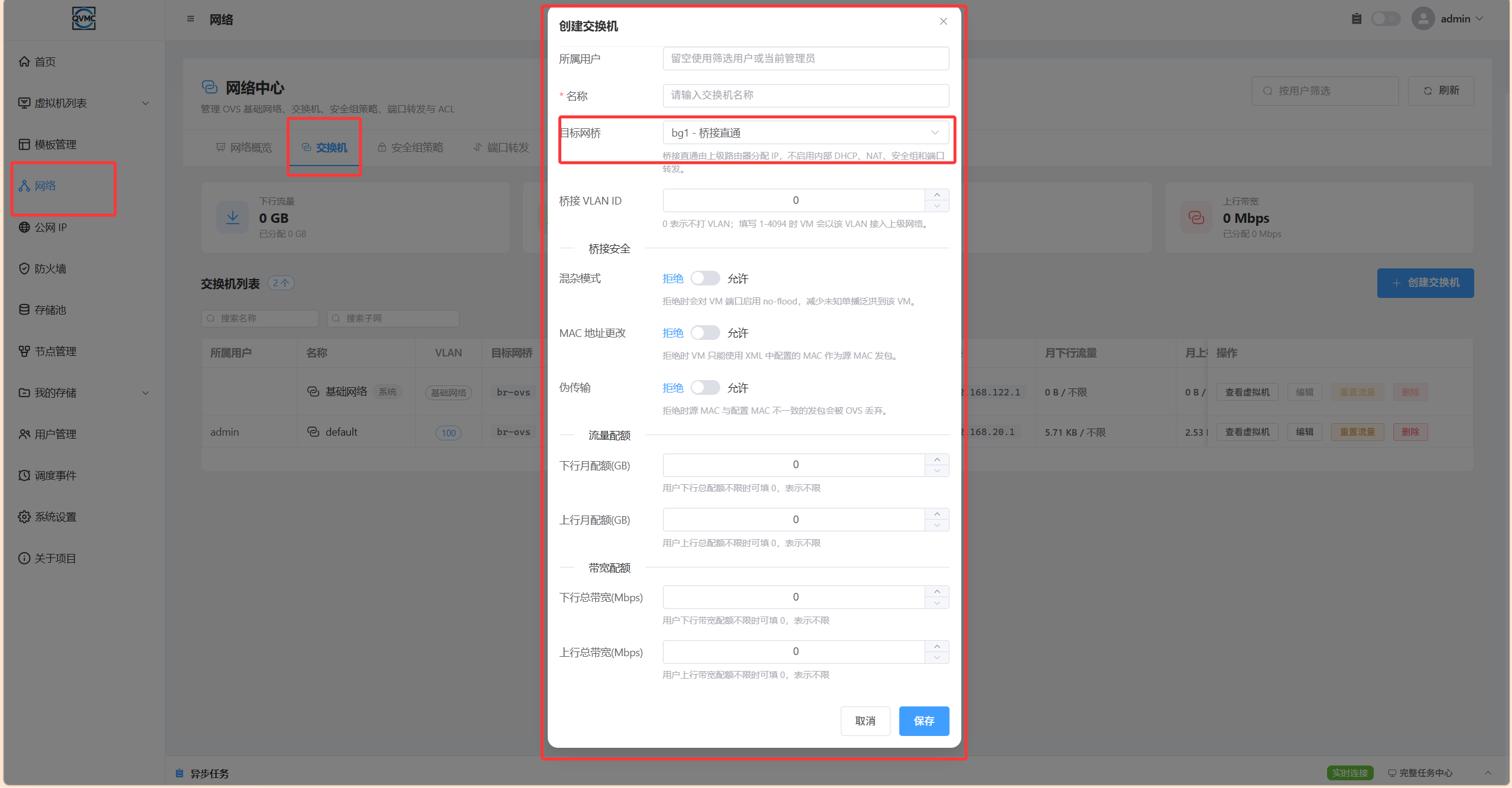Click the 刷新 button
The width and height of the screenshot is (1512, 788).
pyautogui.click(x=1441, y=90)
